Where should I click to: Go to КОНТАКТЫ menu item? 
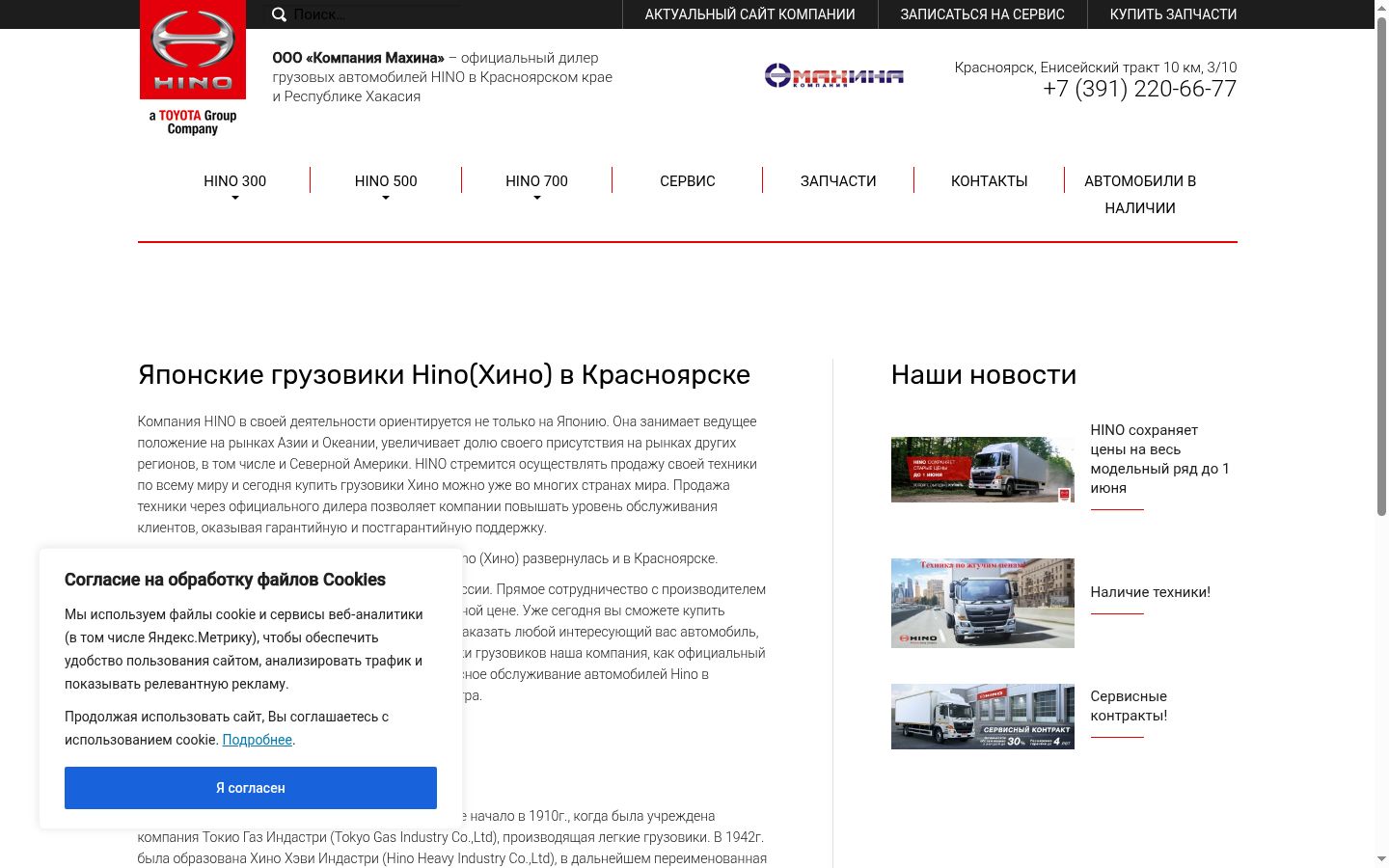[x=990, y=181]
